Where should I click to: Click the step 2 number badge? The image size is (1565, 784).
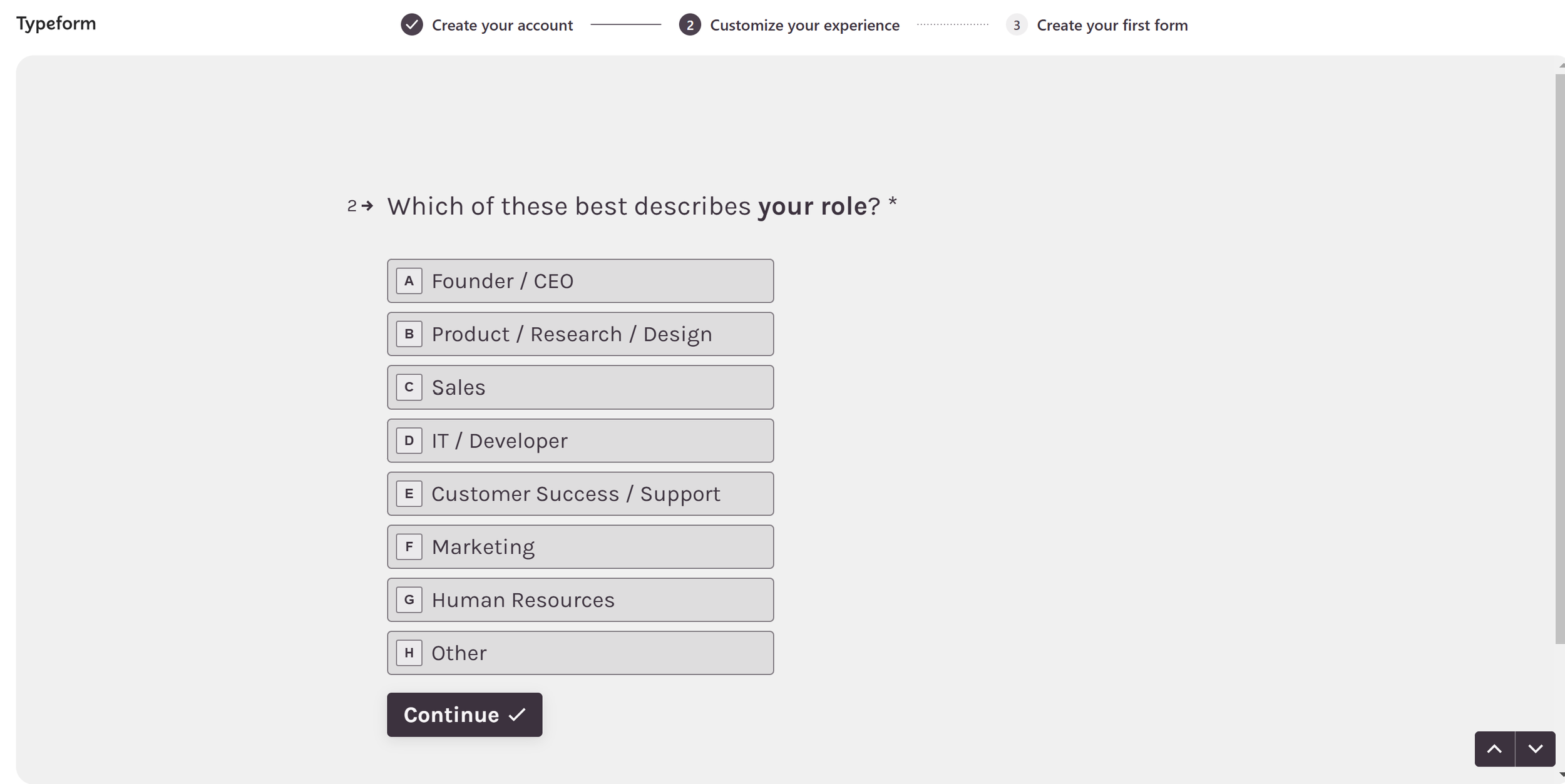click(x=689, y=25)
